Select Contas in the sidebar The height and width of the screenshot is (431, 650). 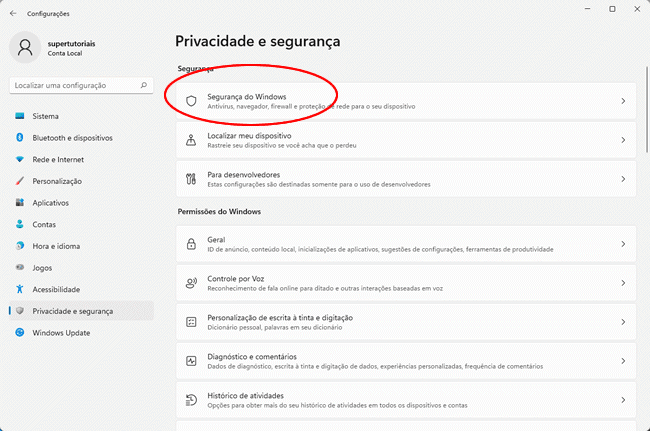click(x=81, y=224)
